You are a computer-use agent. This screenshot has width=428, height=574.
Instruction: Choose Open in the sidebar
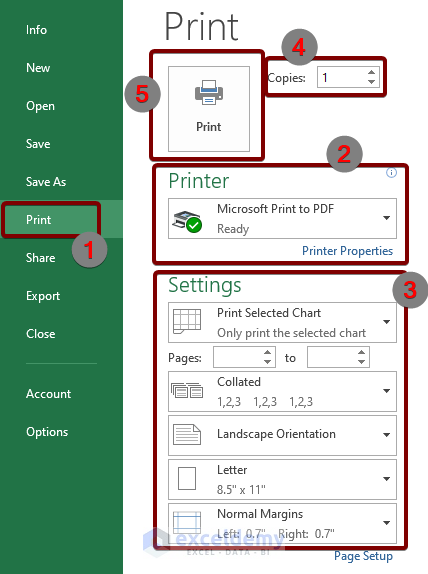pyautogui.click(x=40, y=106)
